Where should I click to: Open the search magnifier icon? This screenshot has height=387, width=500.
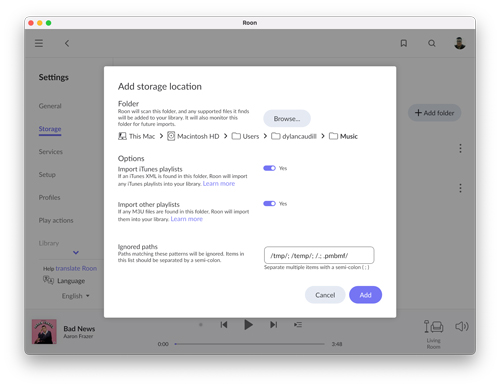(432, 43)
